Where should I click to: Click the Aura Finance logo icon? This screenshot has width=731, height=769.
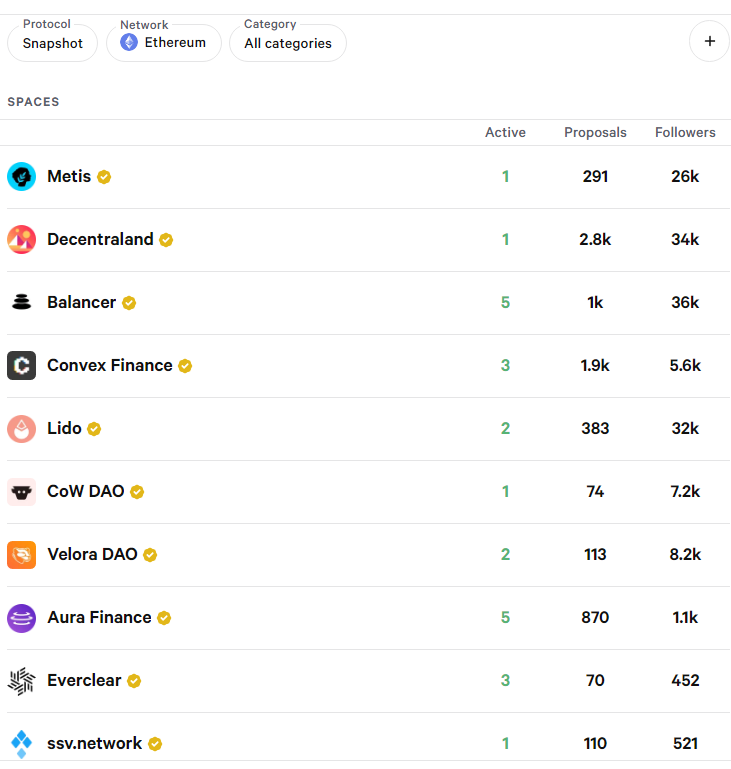point(21,618)
